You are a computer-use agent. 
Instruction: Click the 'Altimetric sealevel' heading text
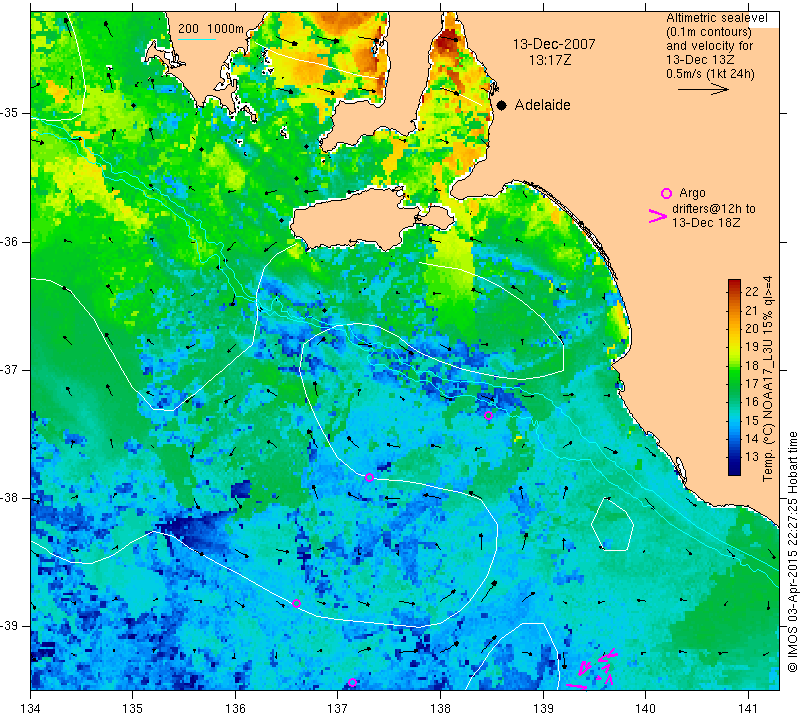[717, 18]
